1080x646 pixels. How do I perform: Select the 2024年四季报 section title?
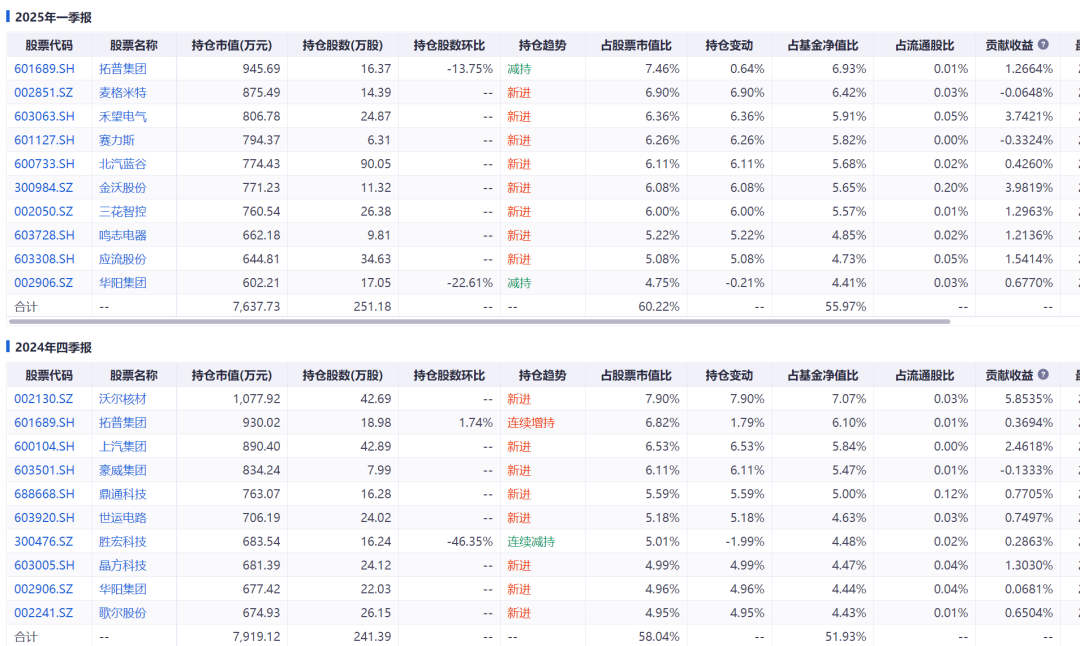(53, 347)
